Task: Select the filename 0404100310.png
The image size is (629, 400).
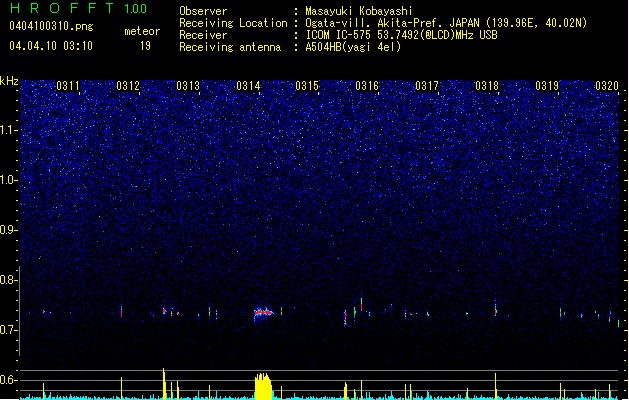Action: point(51,26)
